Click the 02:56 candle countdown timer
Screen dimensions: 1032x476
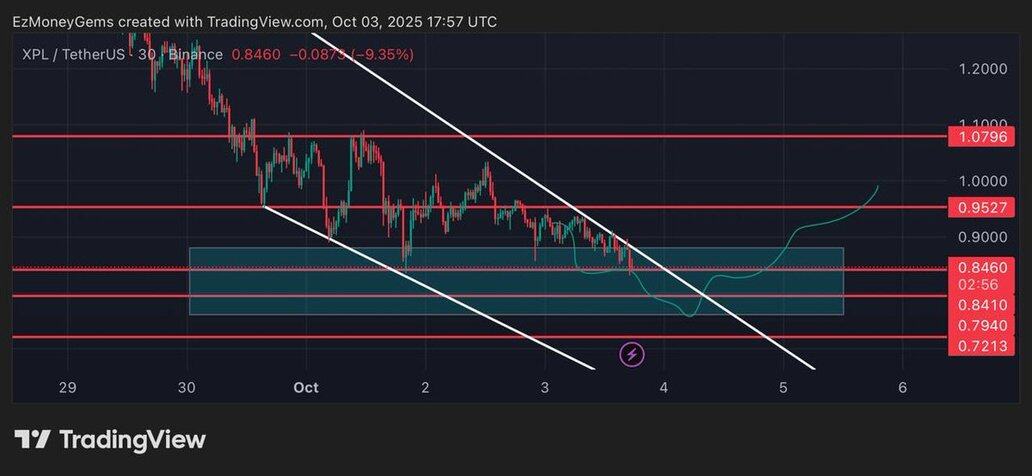(975, 284)
